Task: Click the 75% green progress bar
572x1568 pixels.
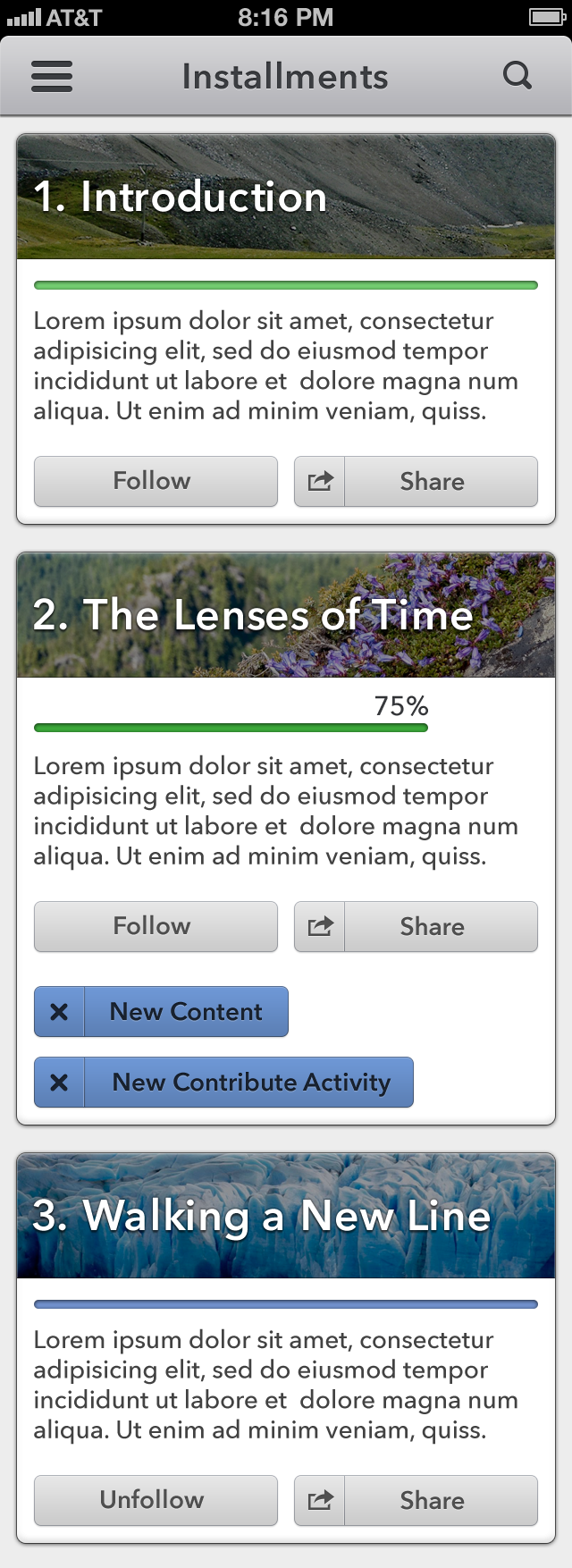Action: click(231, 728)
